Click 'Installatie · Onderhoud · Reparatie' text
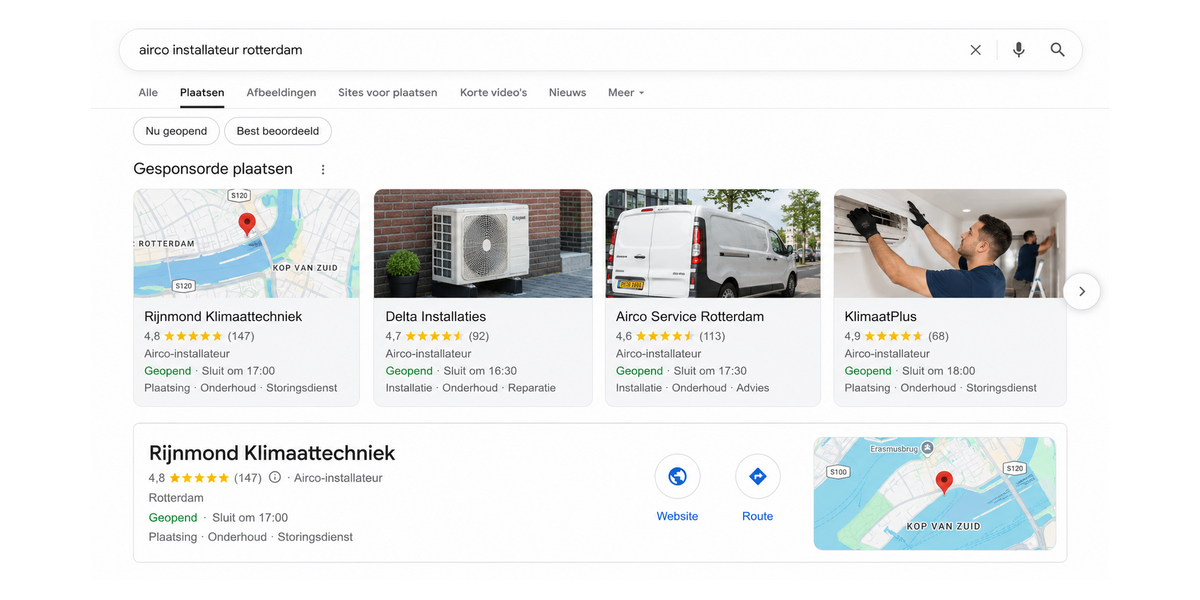The width and height of the screenshot is (1200, 600). pyautogui.click(x=471, y=388)
